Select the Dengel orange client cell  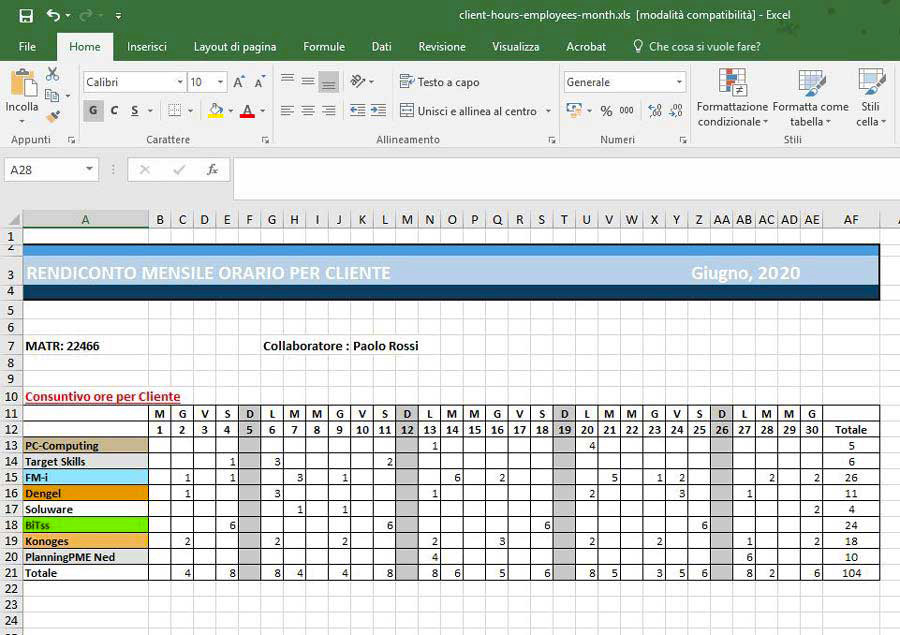[x=86, y=493]
